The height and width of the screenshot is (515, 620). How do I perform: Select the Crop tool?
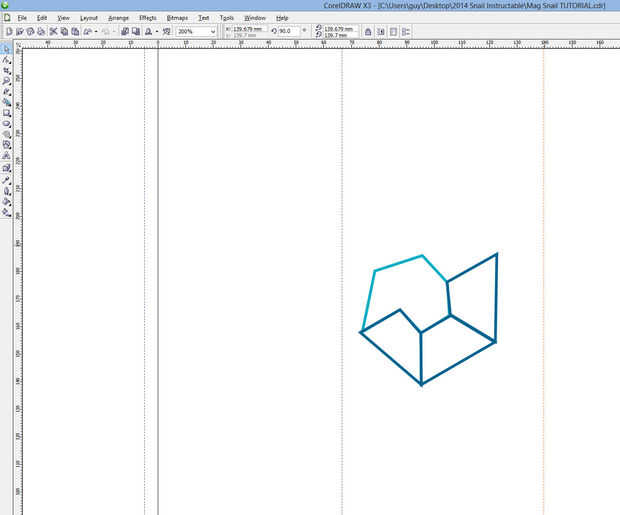[x=6, y=70]
